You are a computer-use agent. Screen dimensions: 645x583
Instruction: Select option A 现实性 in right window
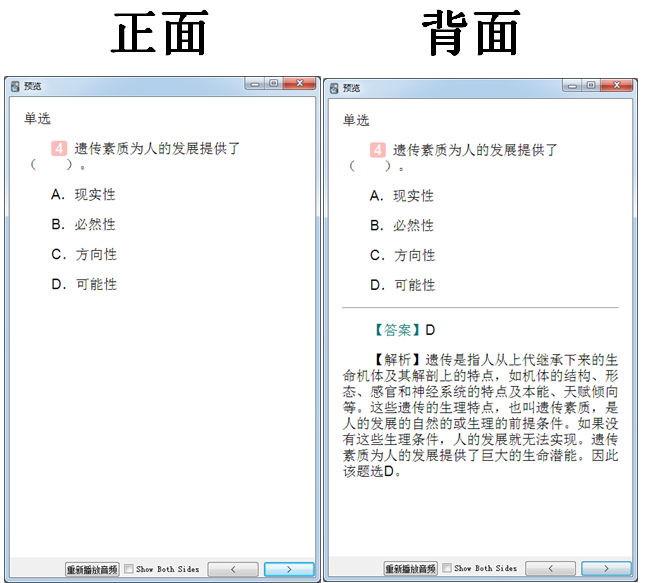point(402,196)
